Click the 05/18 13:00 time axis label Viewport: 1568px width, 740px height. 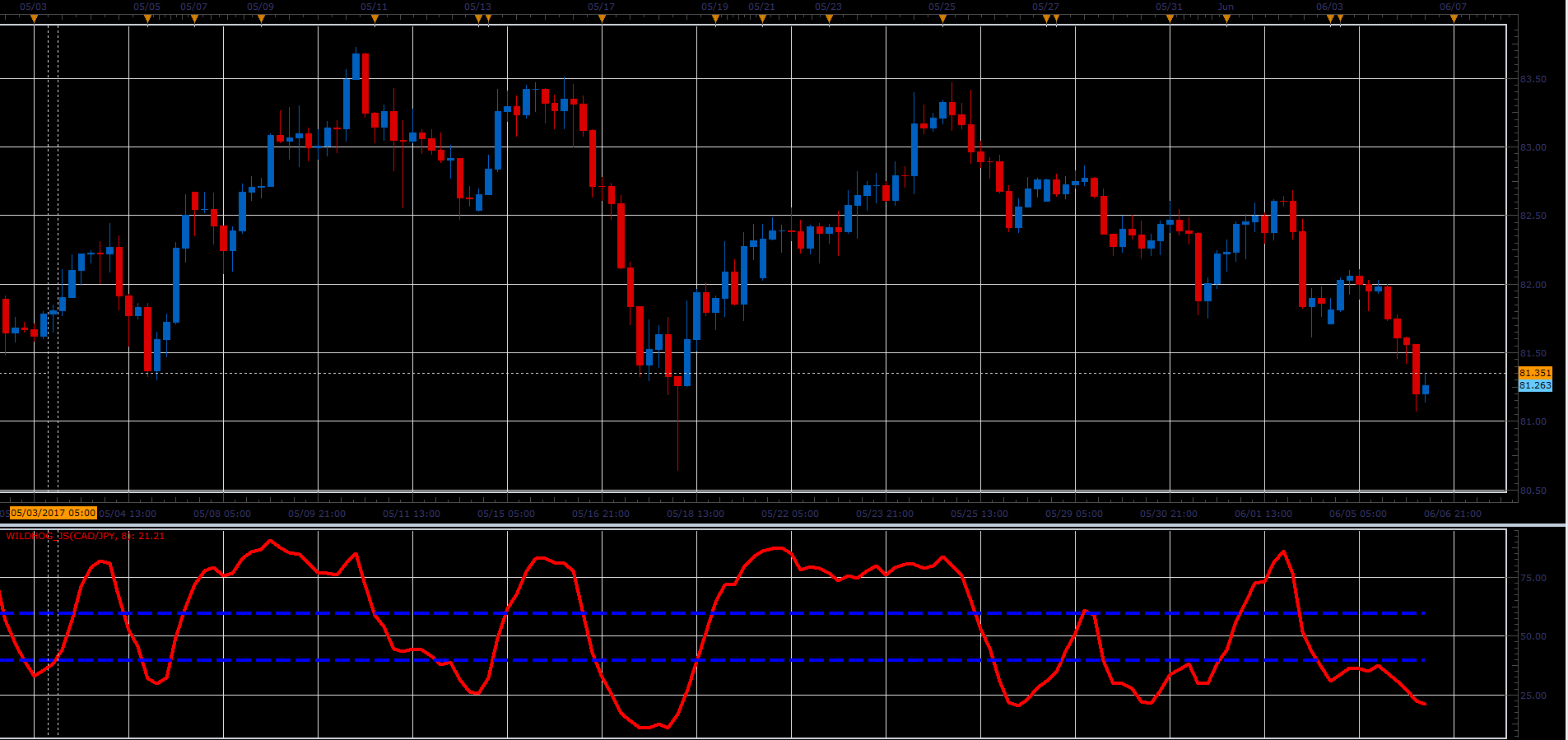point(696,514)
